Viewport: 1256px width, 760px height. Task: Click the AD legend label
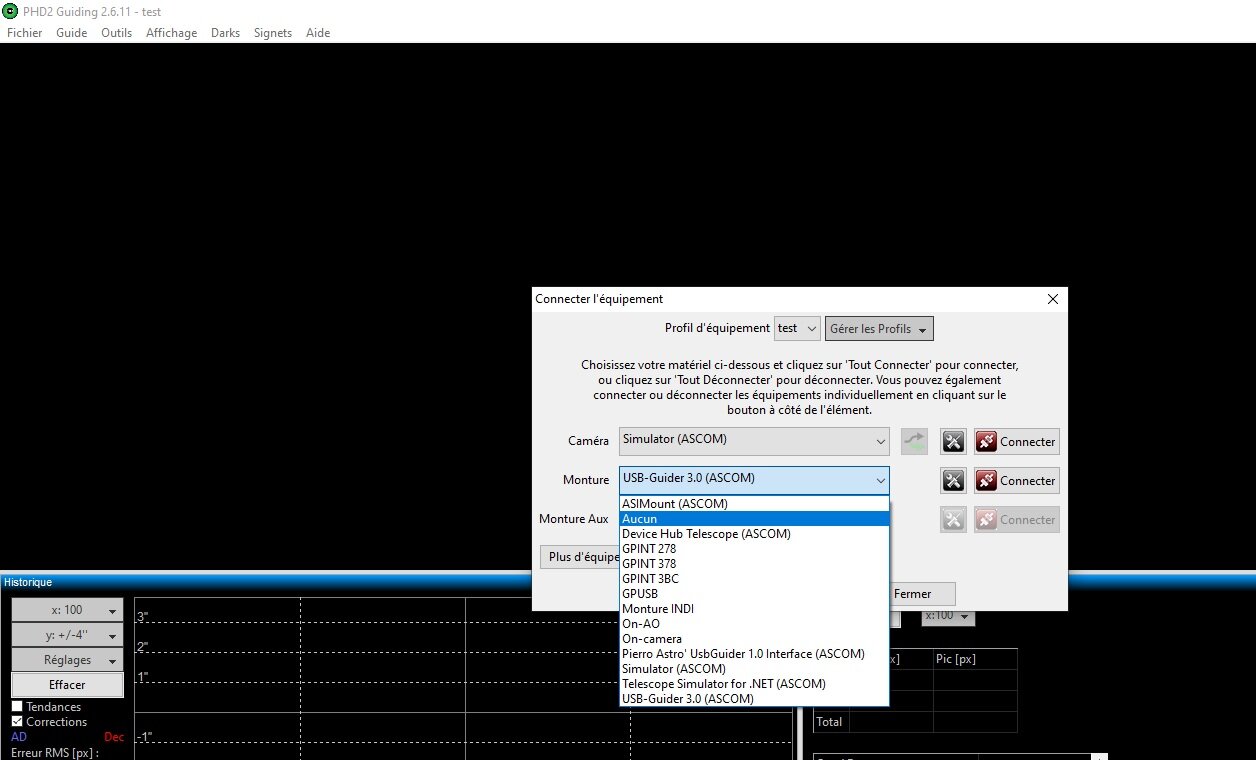[x=19, y=737]
